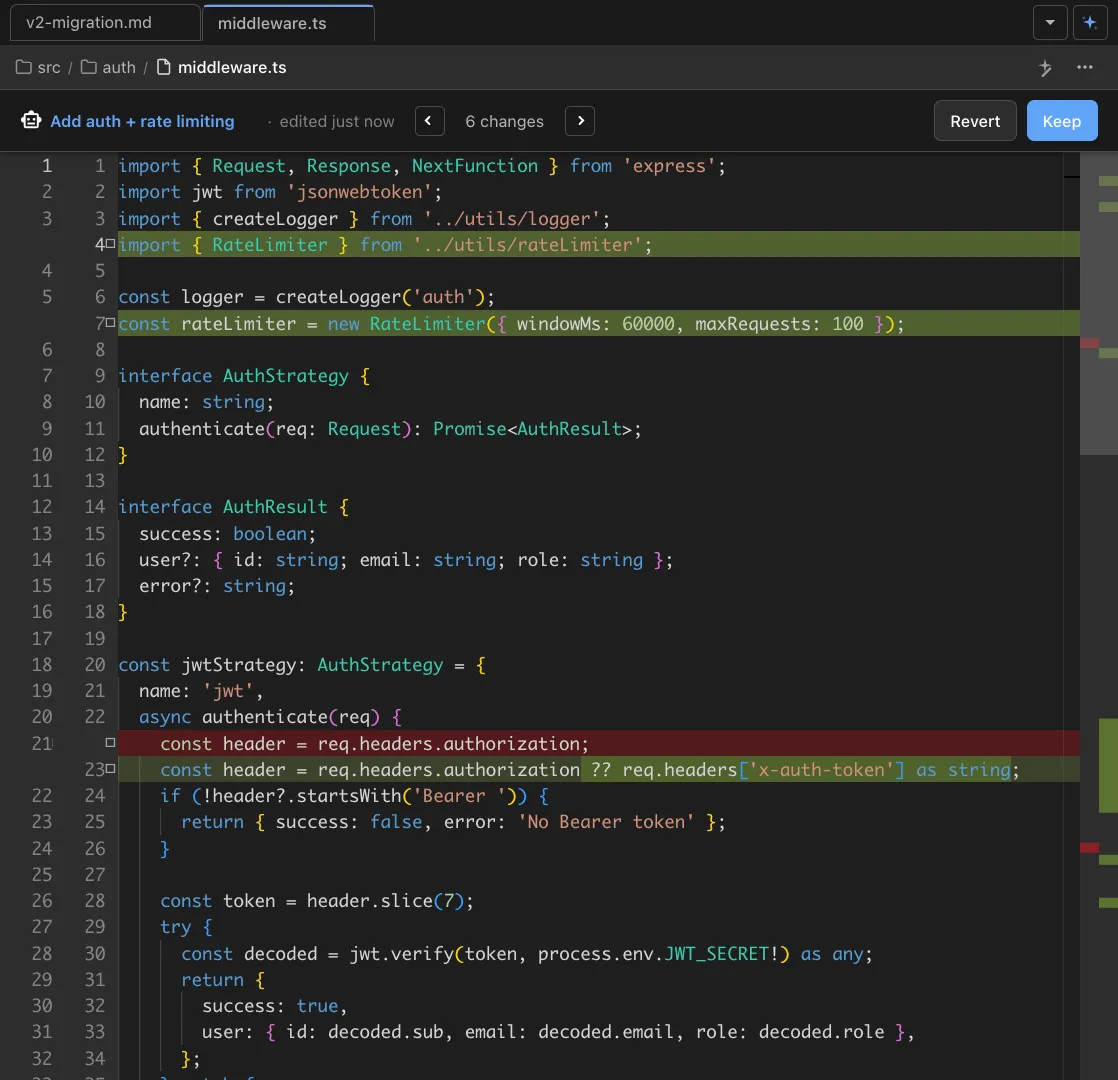Jump to next change with right arrow
Screen dimensions: 1118x1080
tap(580, 120)
